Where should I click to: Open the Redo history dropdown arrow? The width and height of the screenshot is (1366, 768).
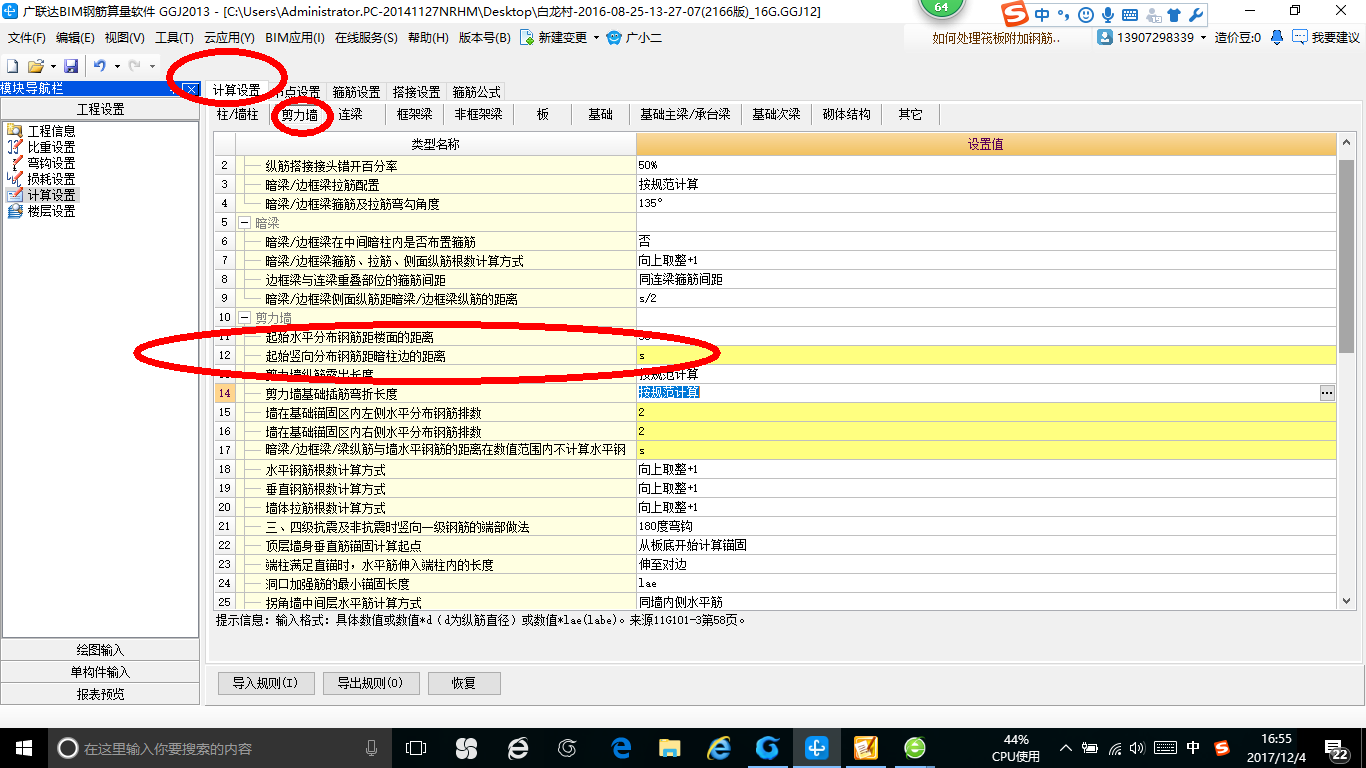tap(151, 66)
